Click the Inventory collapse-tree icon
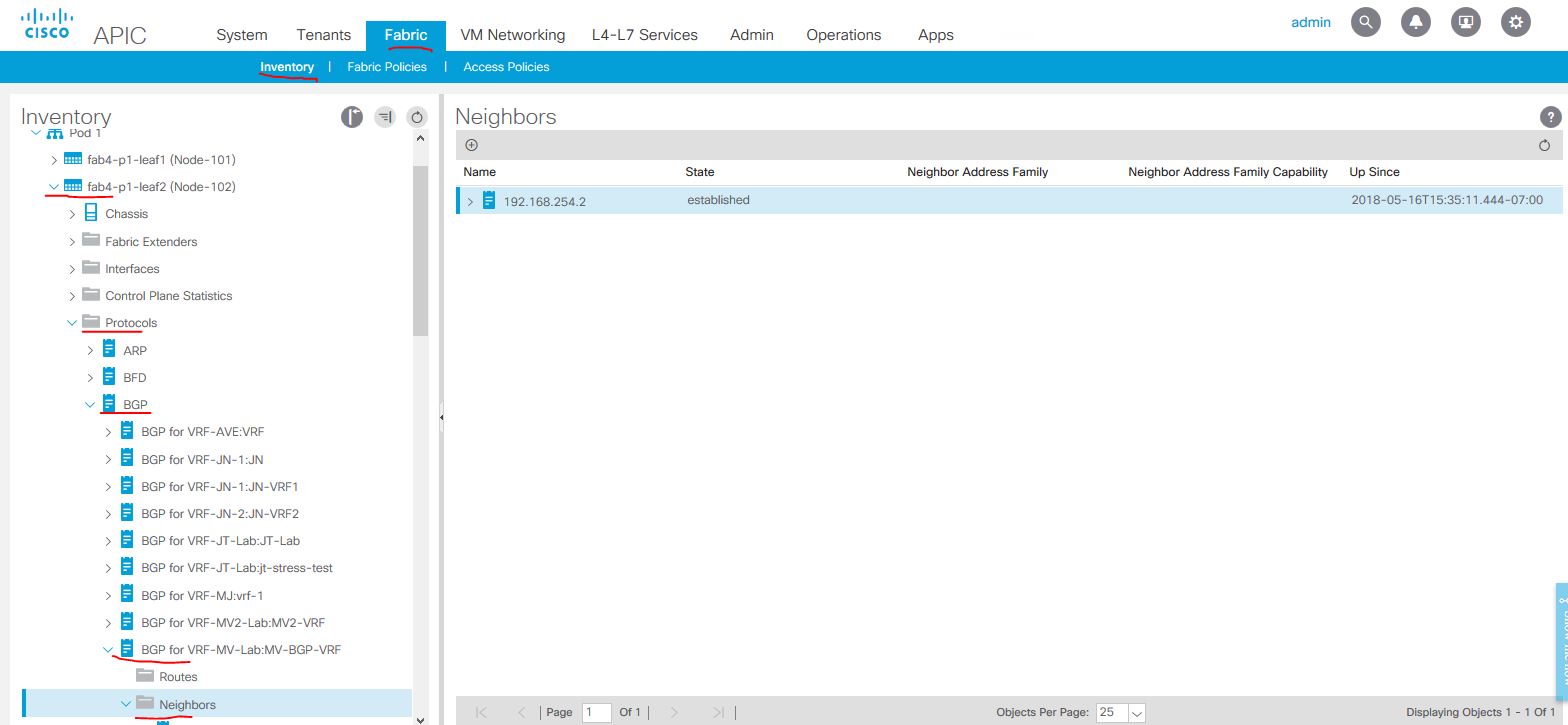This screenshot has width=1568, height=725. point(385,117)
